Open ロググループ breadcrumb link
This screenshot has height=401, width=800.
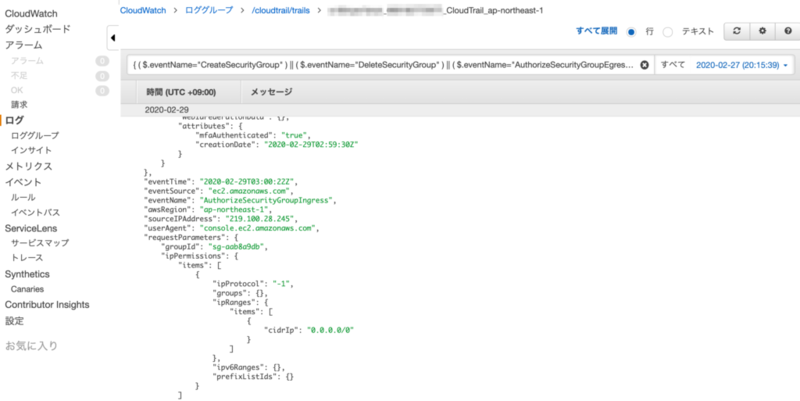pyautogui.click(x=209, y=10)
